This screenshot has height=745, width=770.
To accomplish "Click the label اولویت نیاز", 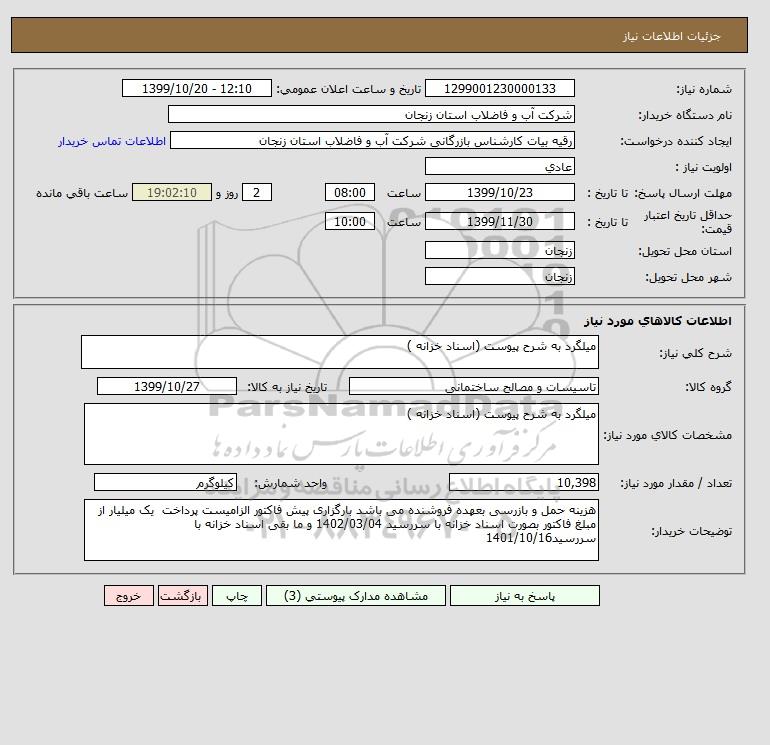I will tap(704, 167).
